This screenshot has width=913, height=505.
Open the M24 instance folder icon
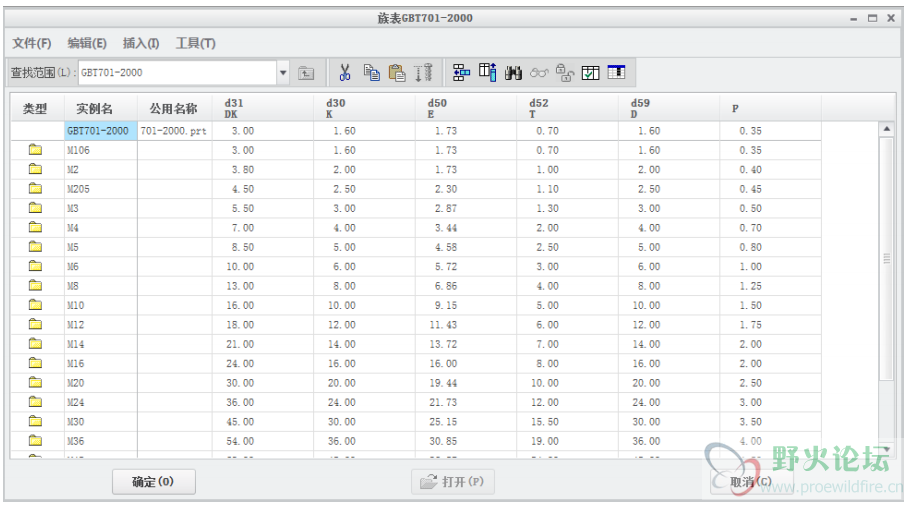[x=36, y=402]
